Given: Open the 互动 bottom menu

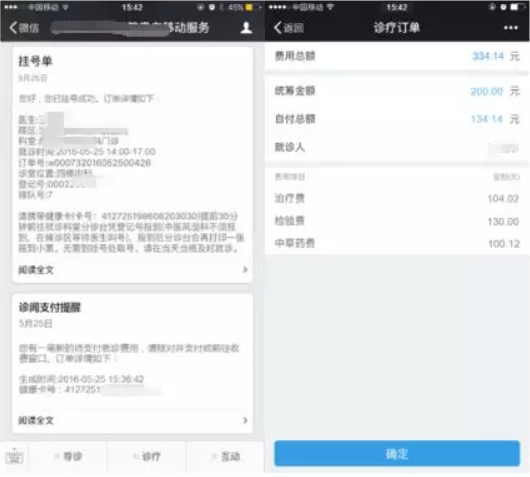Looking at the screenshot, I should pyautogui.click(x=225, y=457).
